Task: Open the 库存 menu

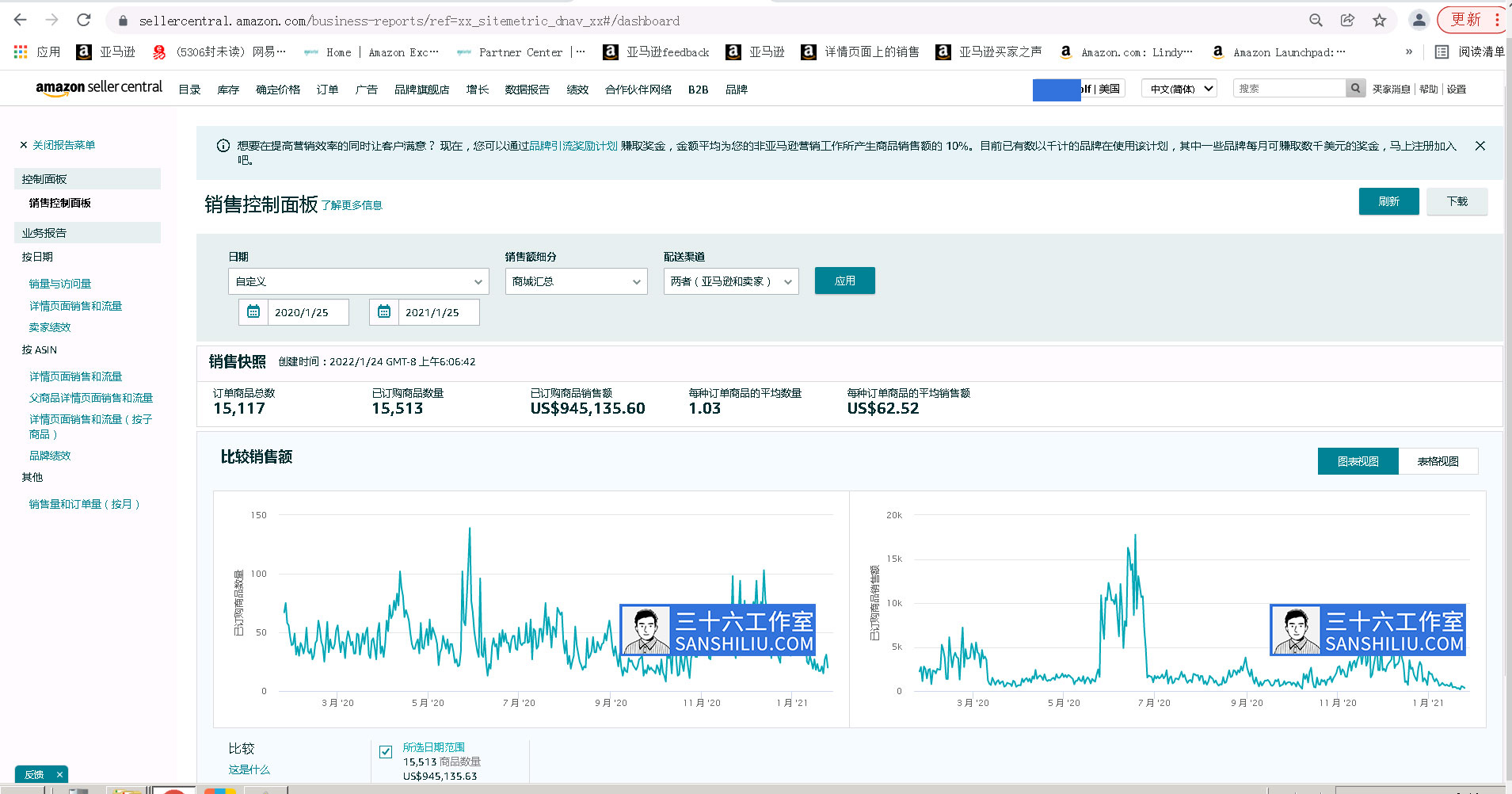Action: (228, 90)
